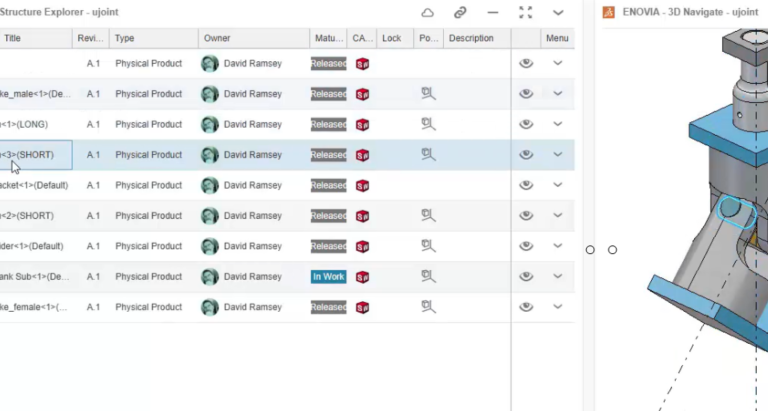
Task: Click the SolidWorks CAD icon in ke_male row
Action: (362, 94)
